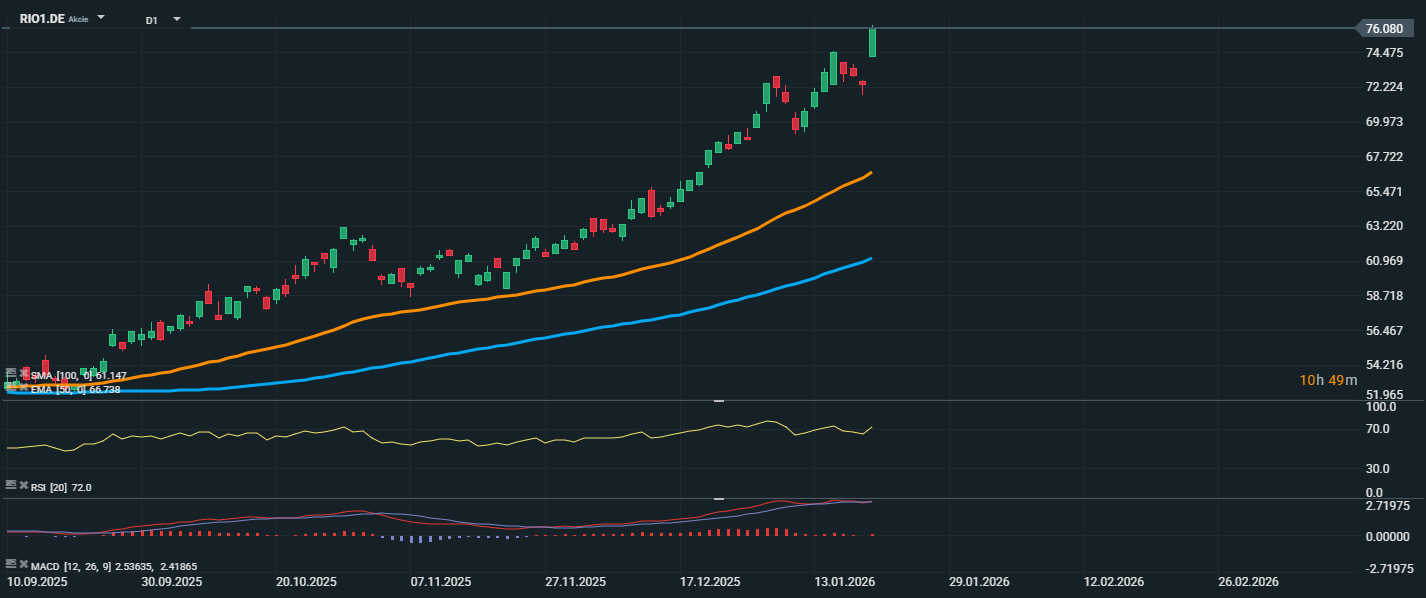Click the resize handle above MACD panel
1426x598 pixels.
tap(718, 498)
